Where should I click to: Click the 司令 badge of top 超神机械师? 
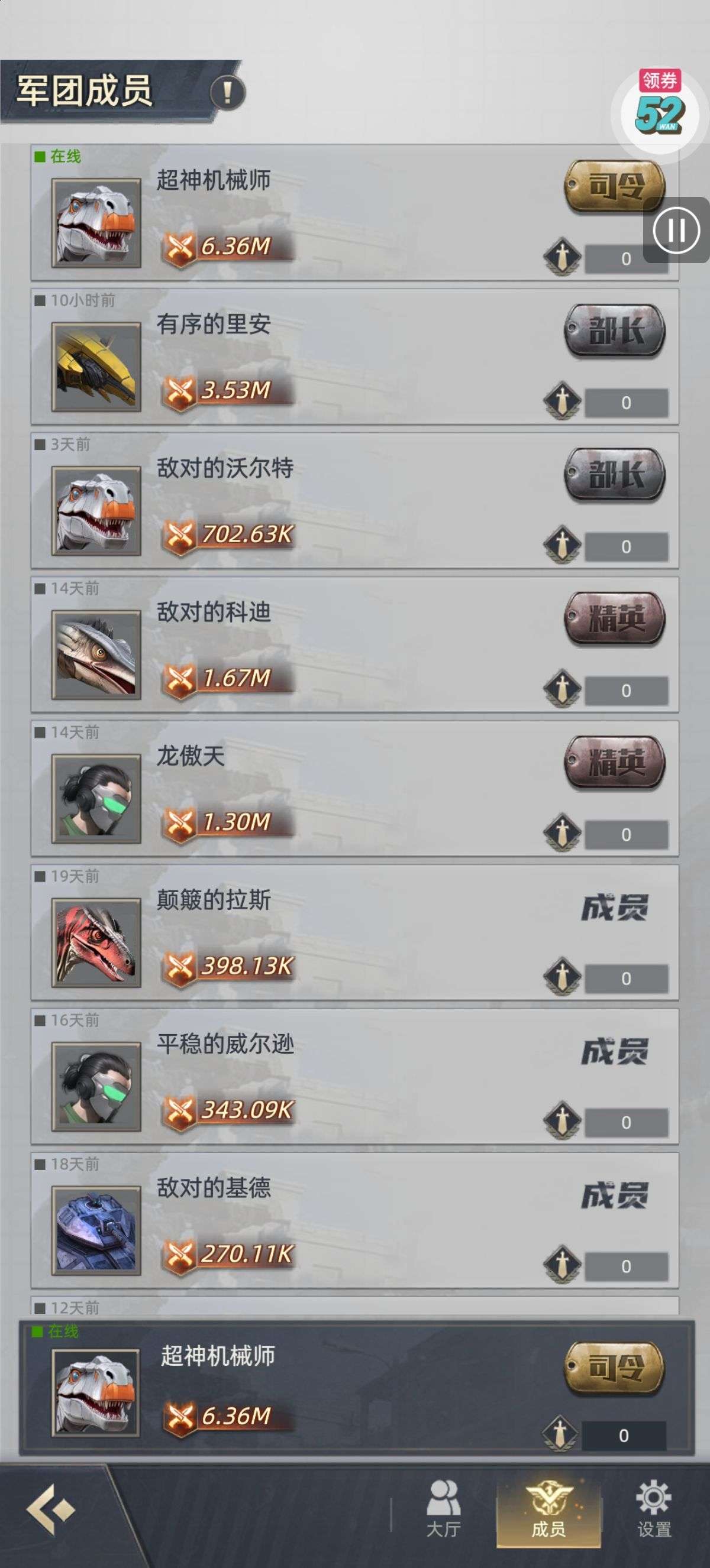coord(614,186)
